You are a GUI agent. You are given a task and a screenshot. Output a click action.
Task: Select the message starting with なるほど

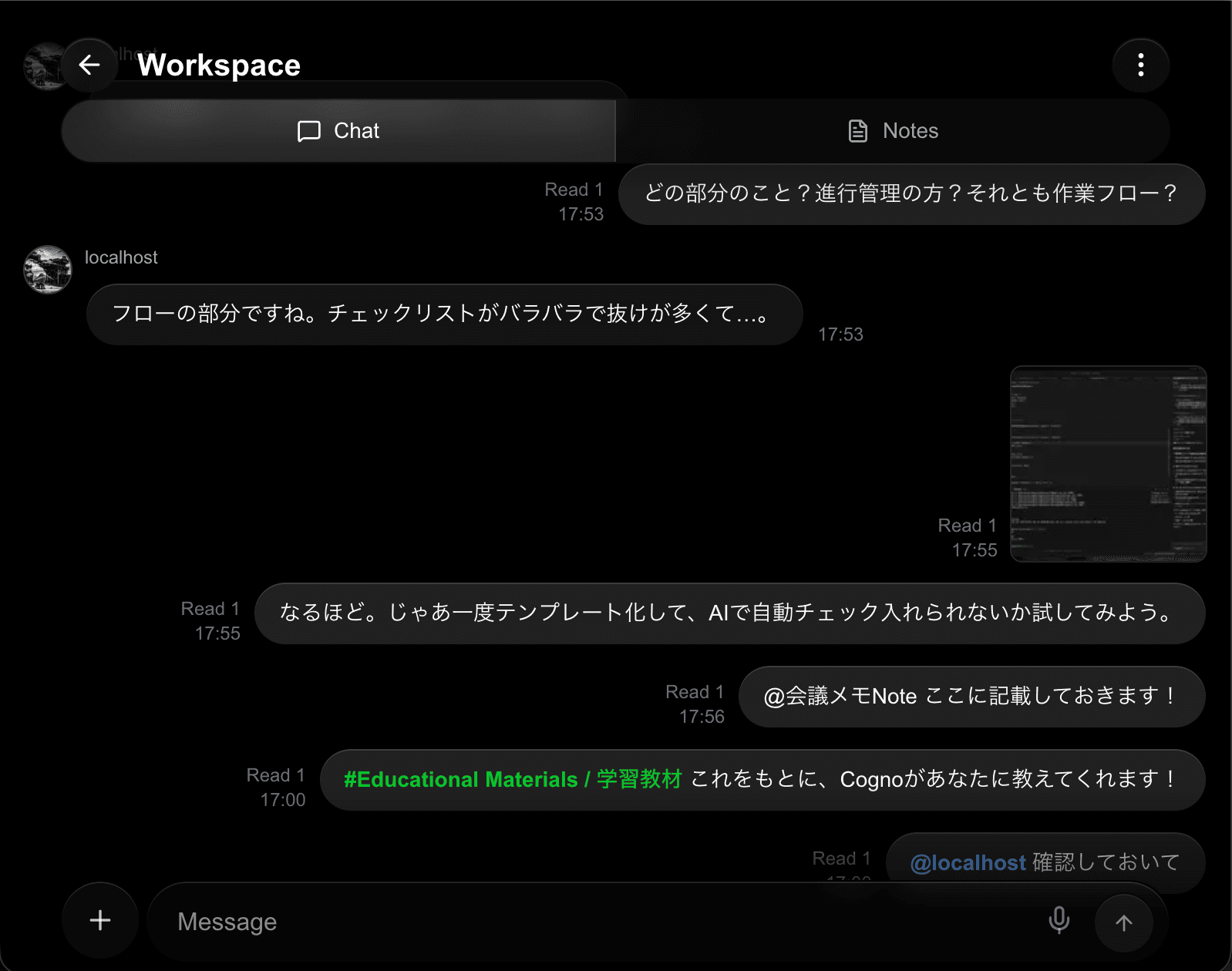click(x=729, y=613)
